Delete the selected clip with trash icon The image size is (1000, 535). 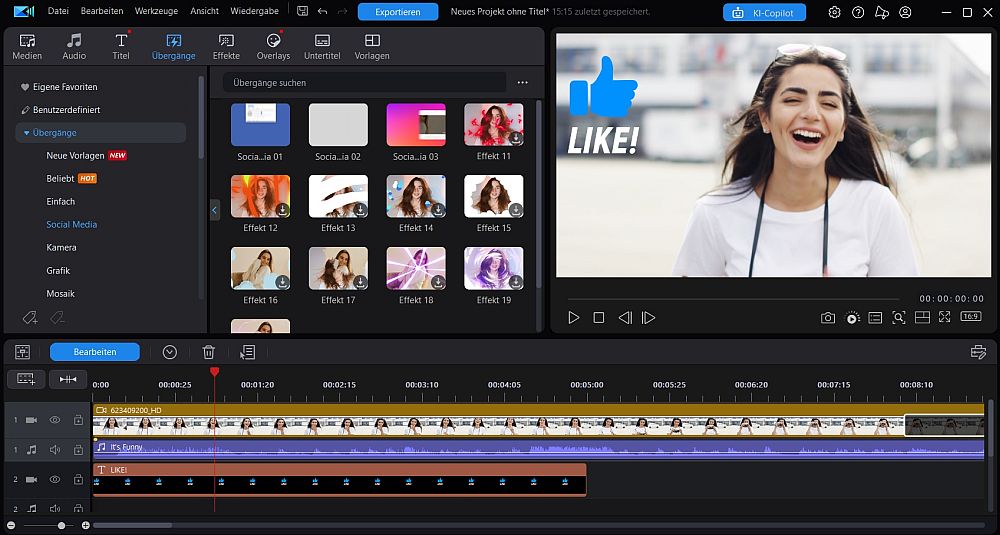209,352
